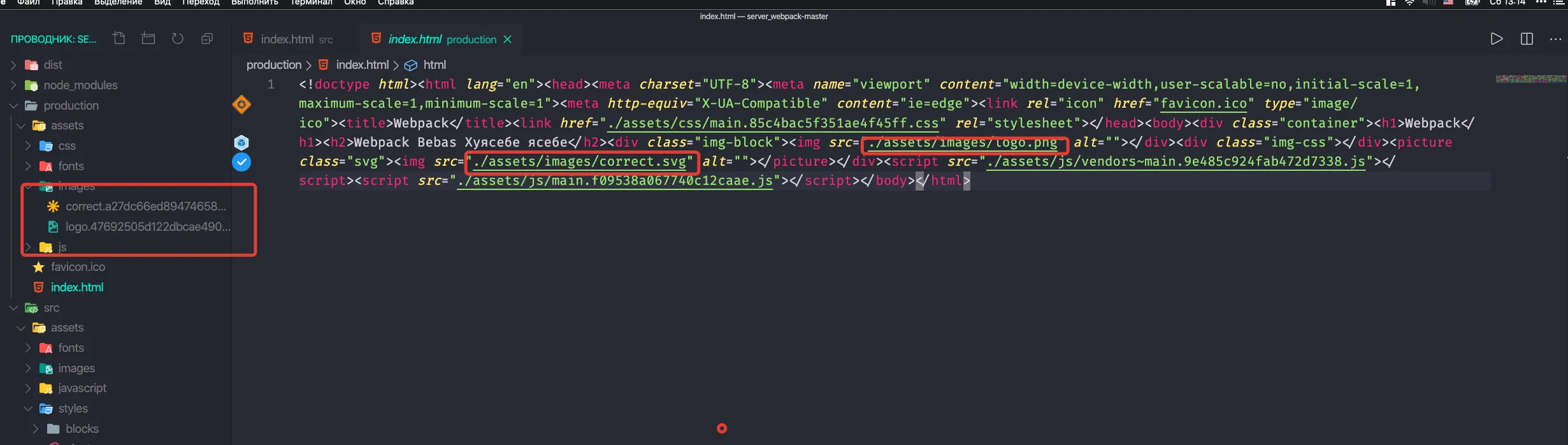1568x445 pixels.
Task: Follow the main.85c4bac5f351ae4f45ff.css link
Action: click(x=773, y=124)
